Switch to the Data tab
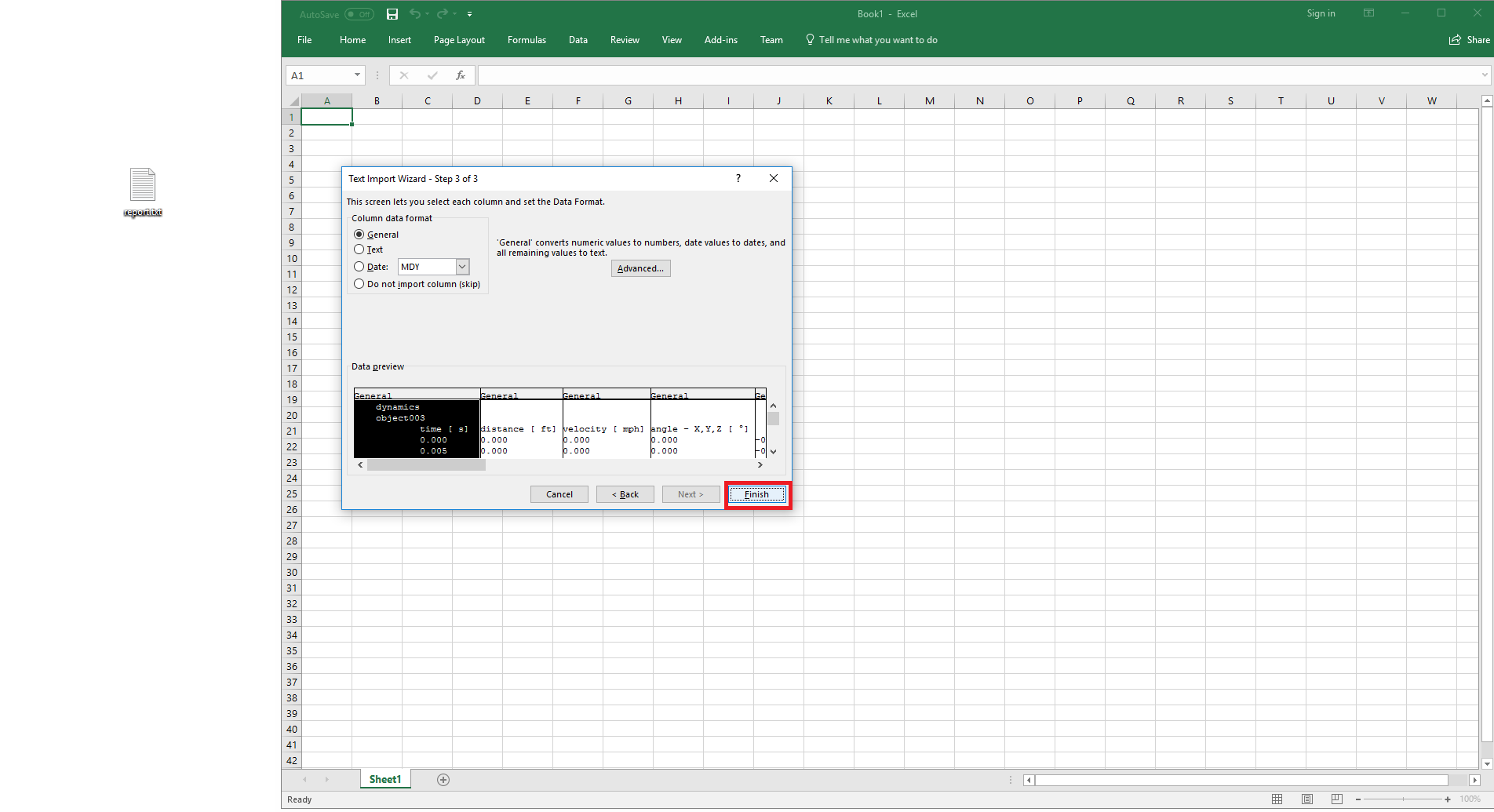The image size is (1494, 812). click(578, 40)
